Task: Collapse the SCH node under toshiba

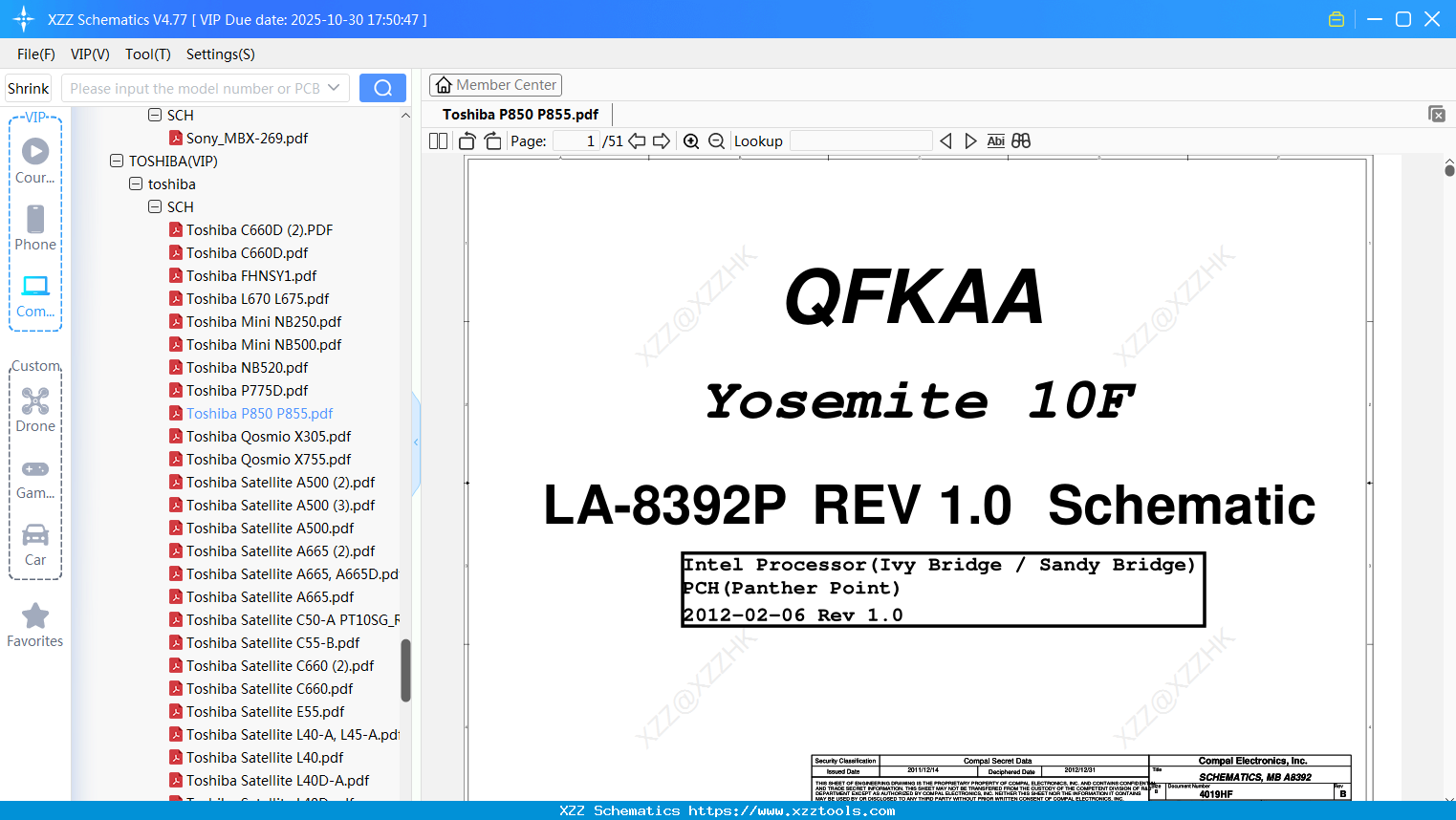Action: [155, 206]
